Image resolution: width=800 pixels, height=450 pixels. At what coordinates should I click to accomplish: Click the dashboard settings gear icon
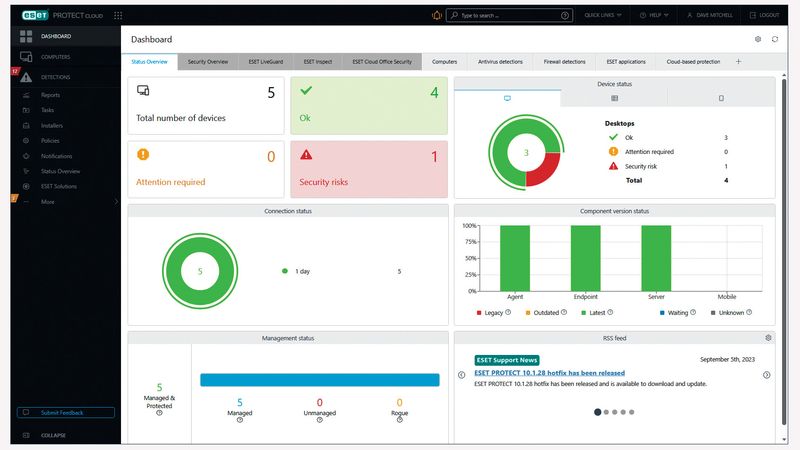[758, 39]
